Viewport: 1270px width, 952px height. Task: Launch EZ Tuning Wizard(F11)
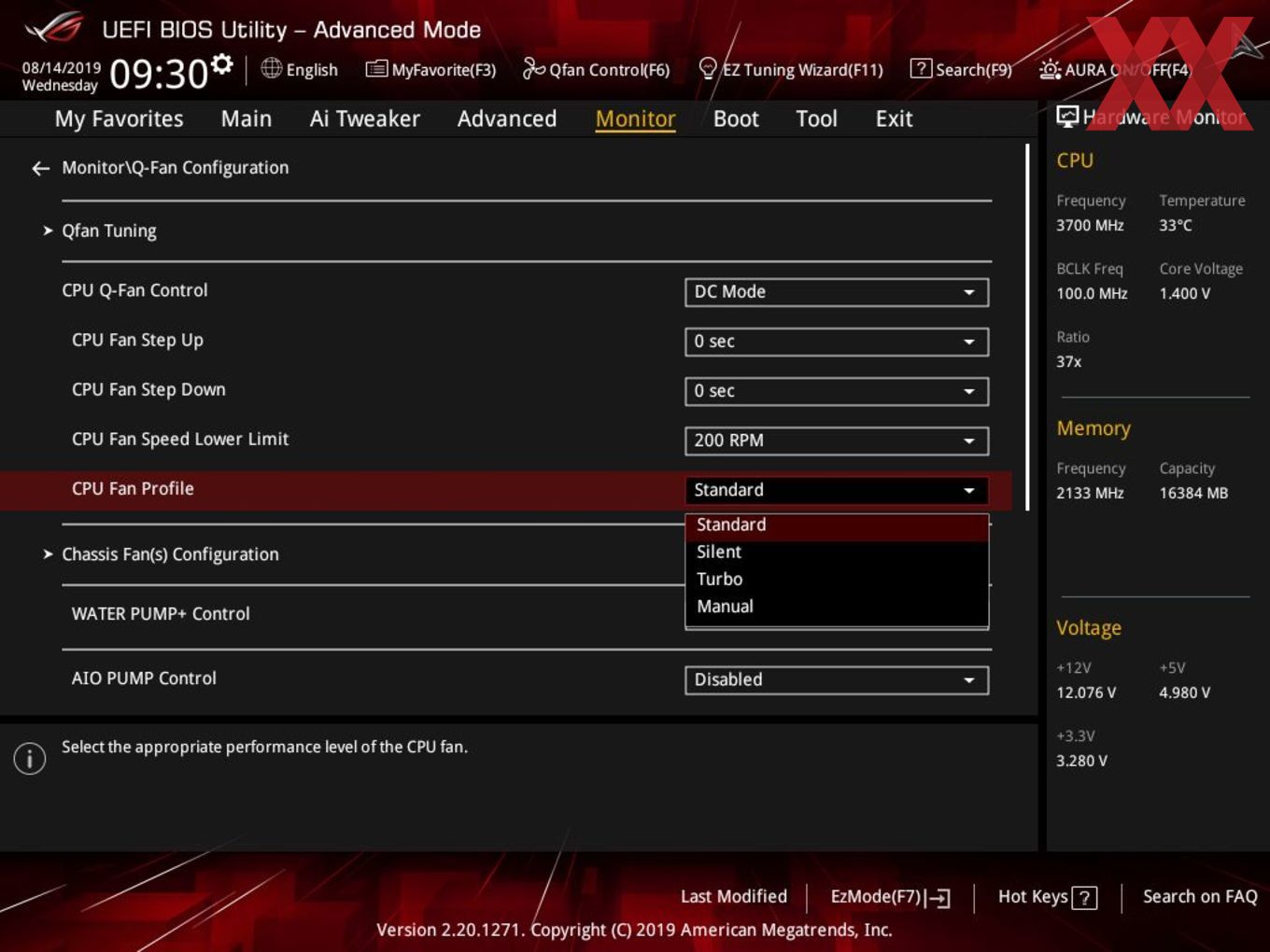click(790, 69)
